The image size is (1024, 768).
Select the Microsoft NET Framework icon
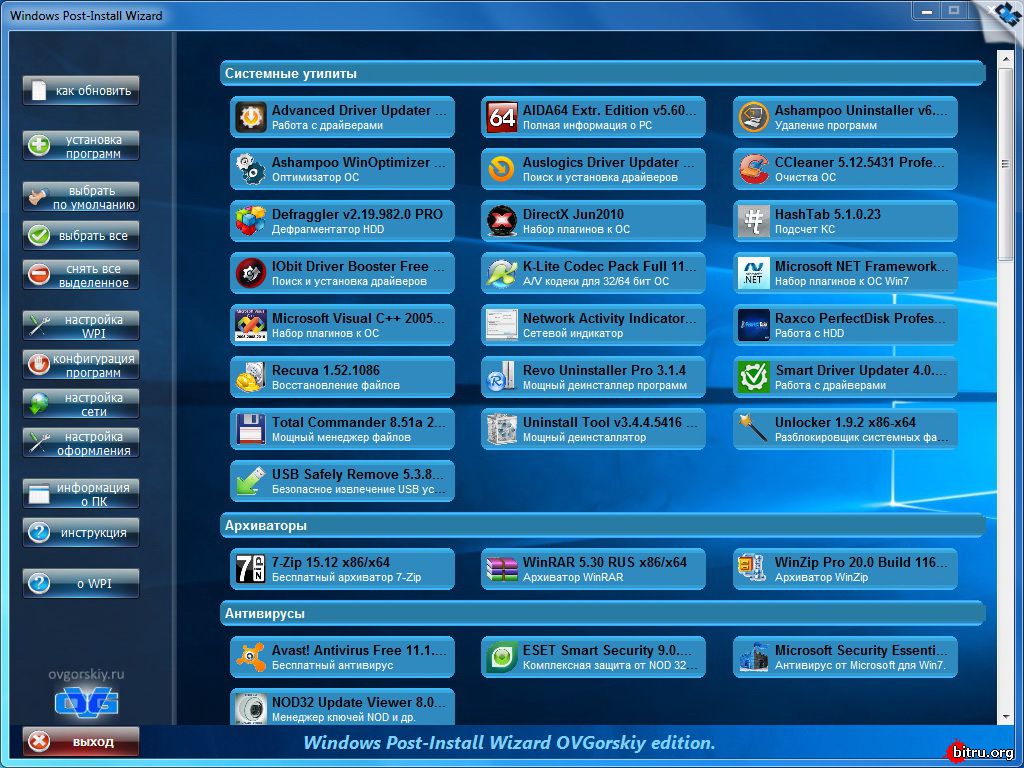pyautogui.click(x=754, y=273)
